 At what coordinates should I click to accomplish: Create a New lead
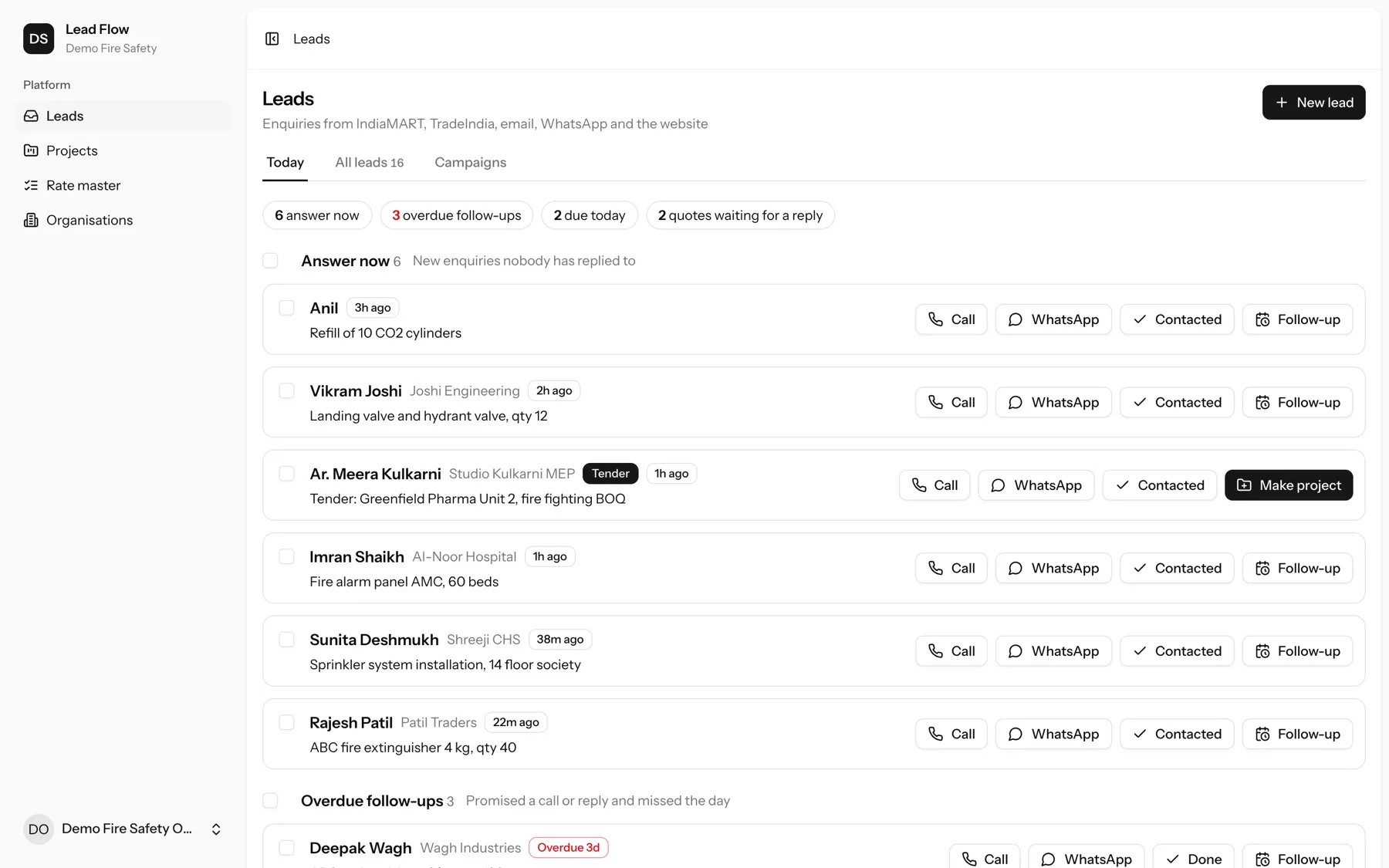point(1313,102)
